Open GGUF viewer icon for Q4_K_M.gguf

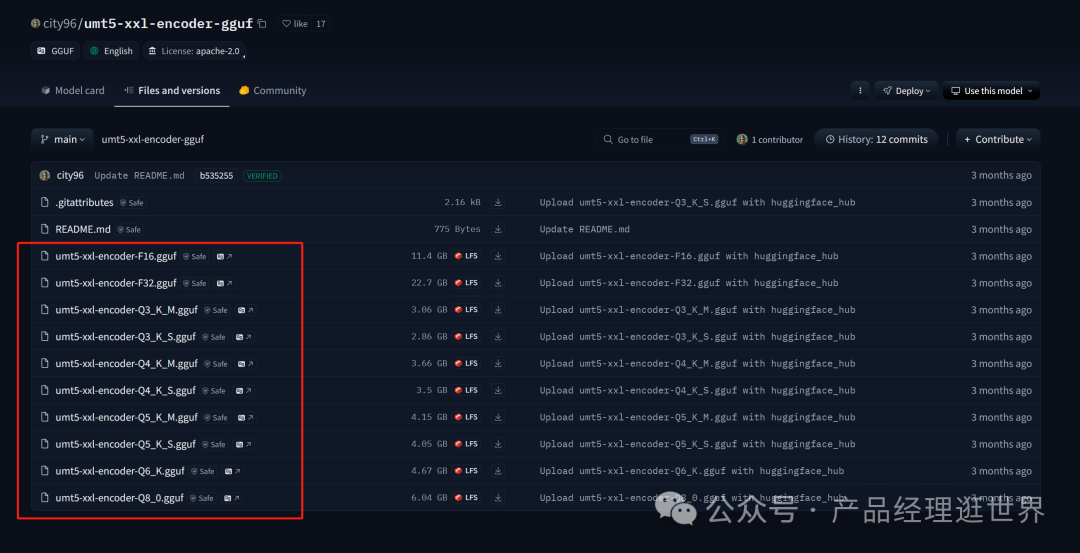(246, 364)
